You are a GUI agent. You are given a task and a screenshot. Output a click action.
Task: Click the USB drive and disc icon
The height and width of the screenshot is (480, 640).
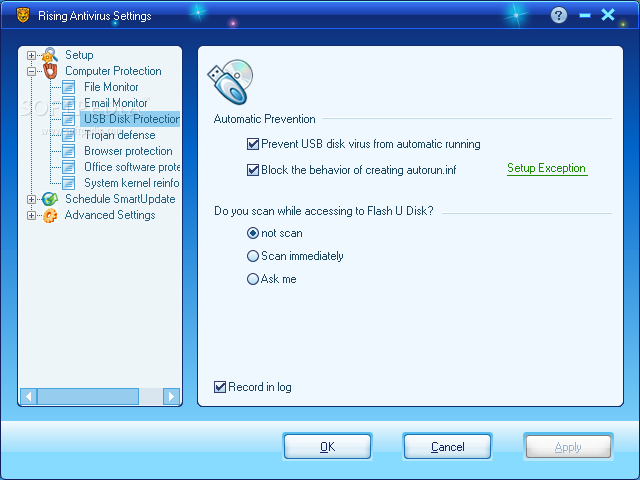(230, 82)
